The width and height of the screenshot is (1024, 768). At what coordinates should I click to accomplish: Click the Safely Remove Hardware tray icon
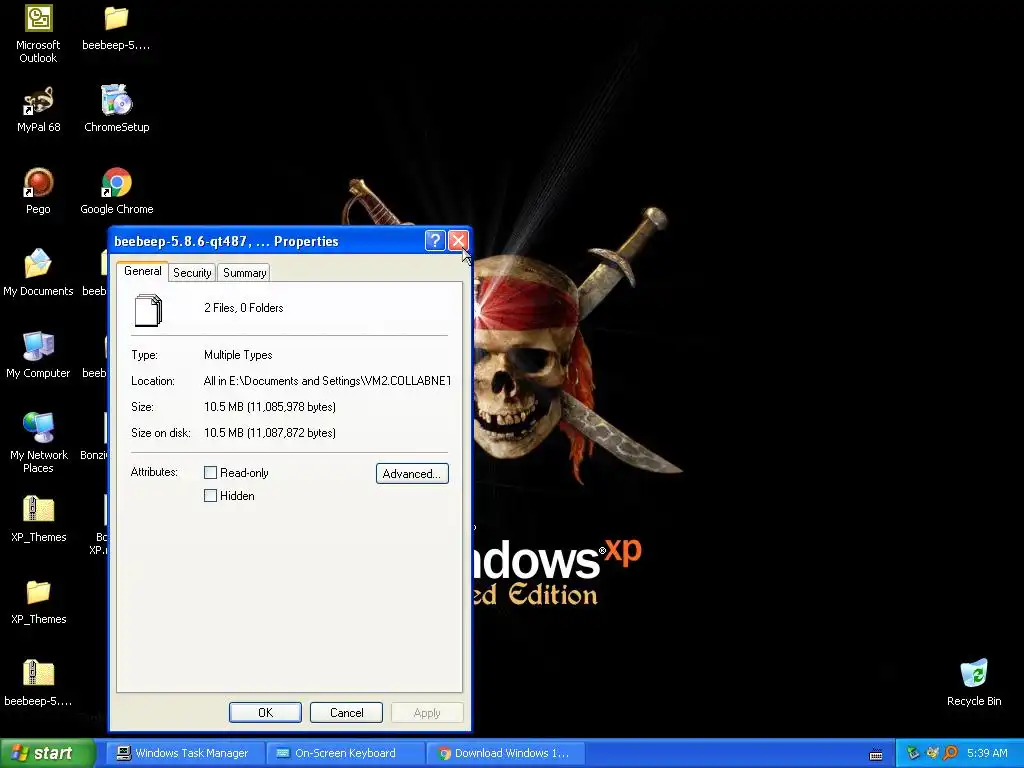tap(913, 753)
